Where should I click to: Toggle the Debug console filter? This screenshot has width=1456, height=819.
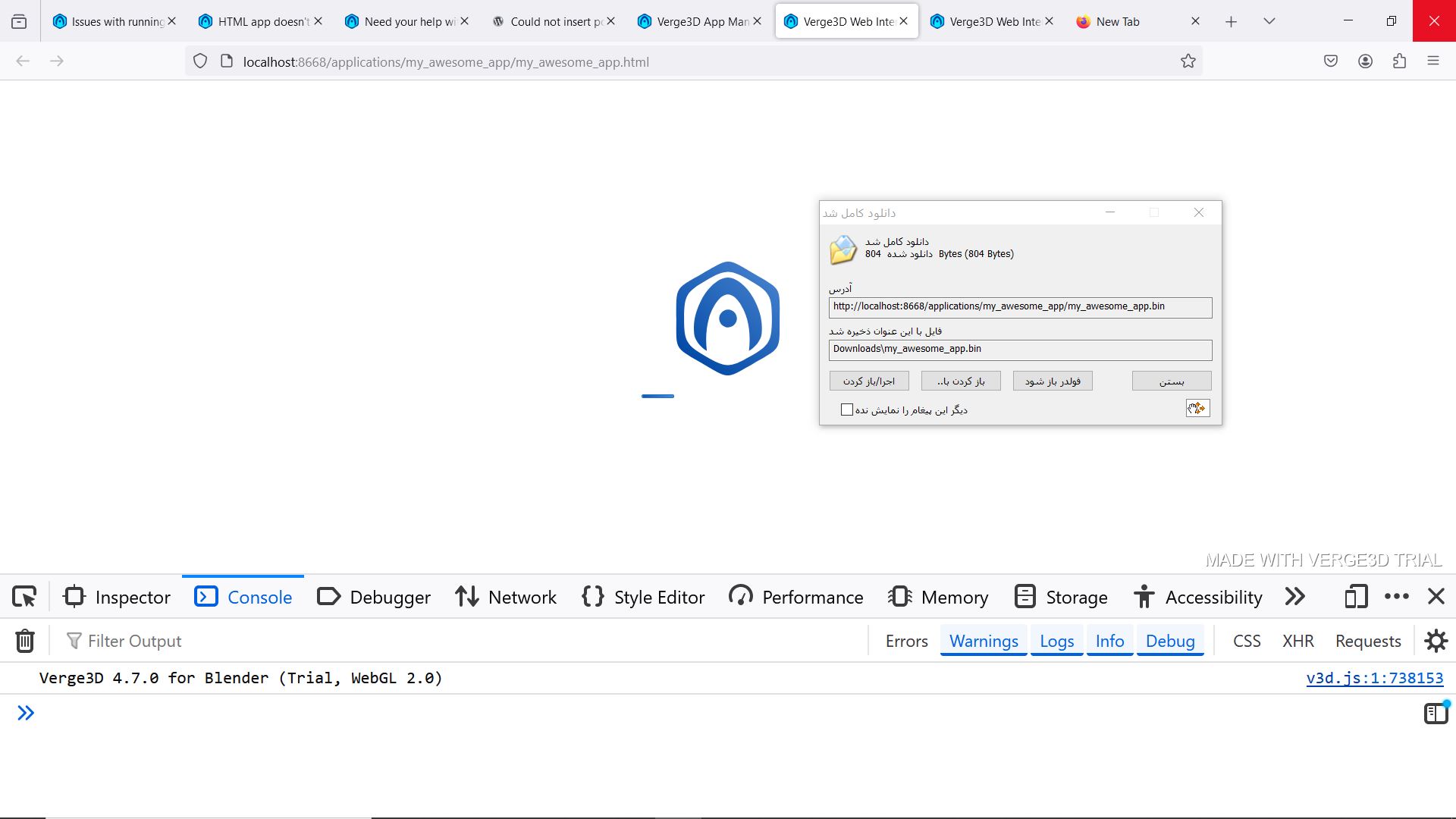click(x=1170, y=642)
